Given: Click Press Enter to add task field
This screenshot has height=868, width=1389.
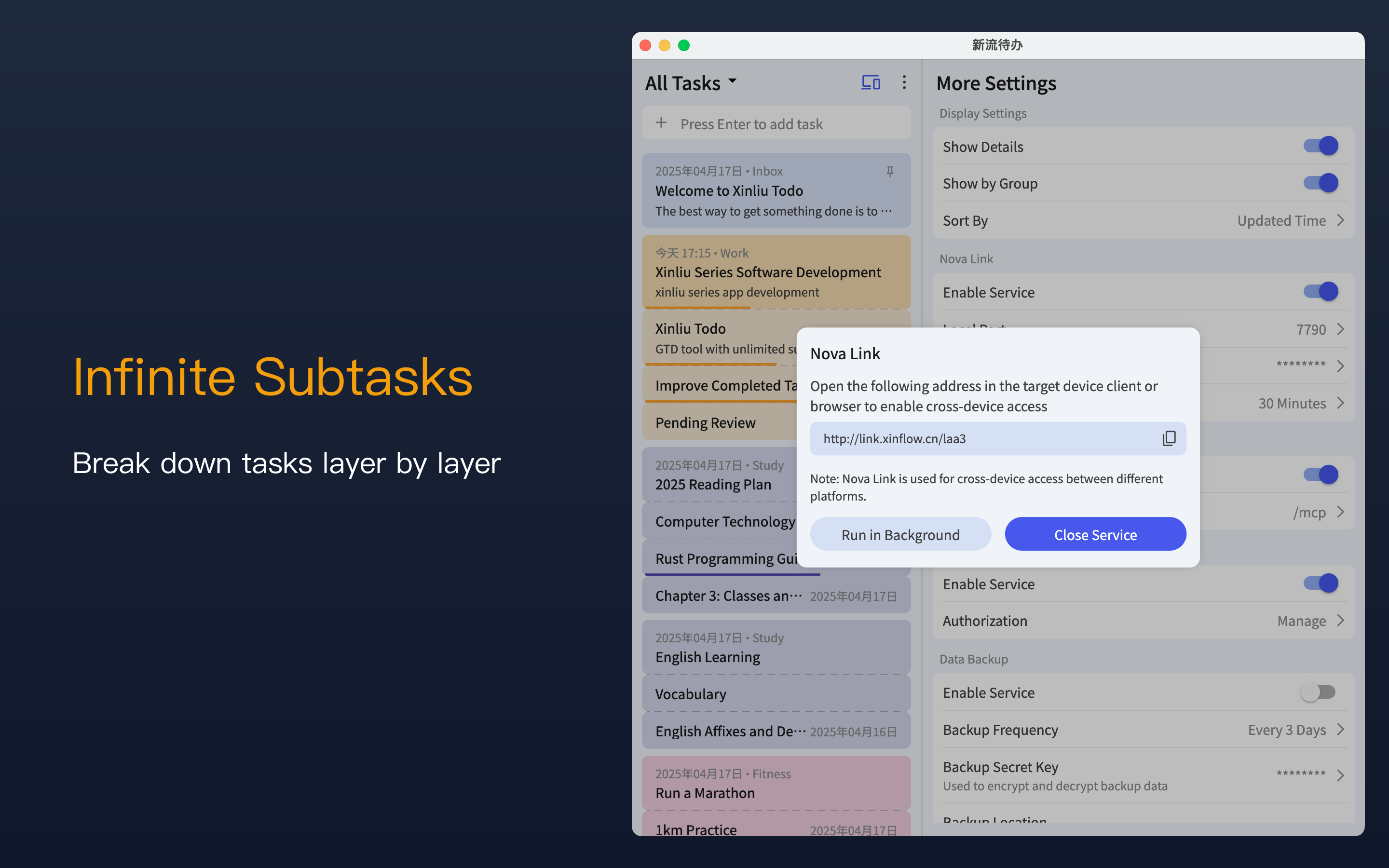Looking at the screenshot, I should (x=776, y=123).
